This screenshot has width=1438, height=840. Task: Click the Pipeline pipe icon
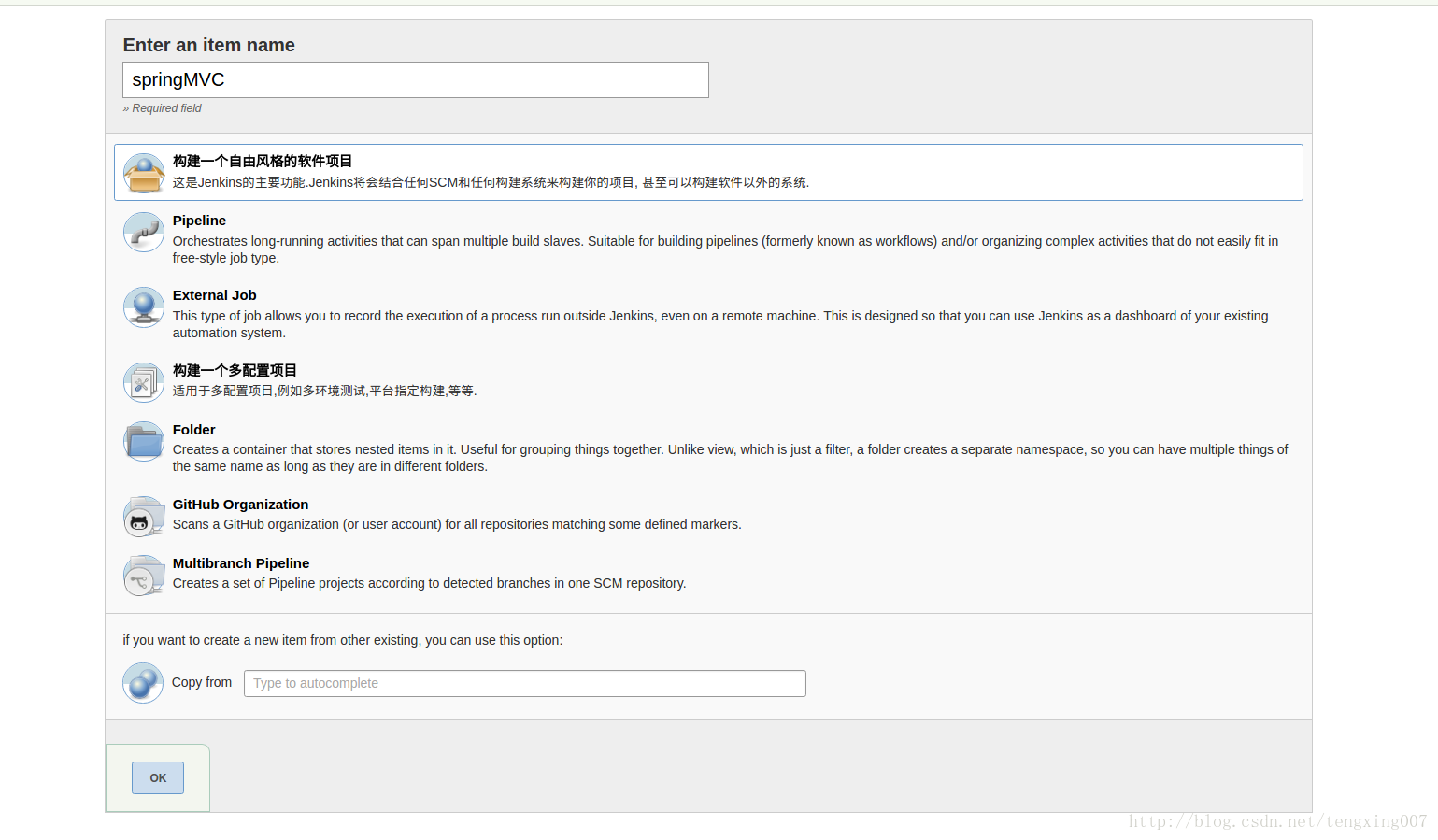click(x=144, y=233)
